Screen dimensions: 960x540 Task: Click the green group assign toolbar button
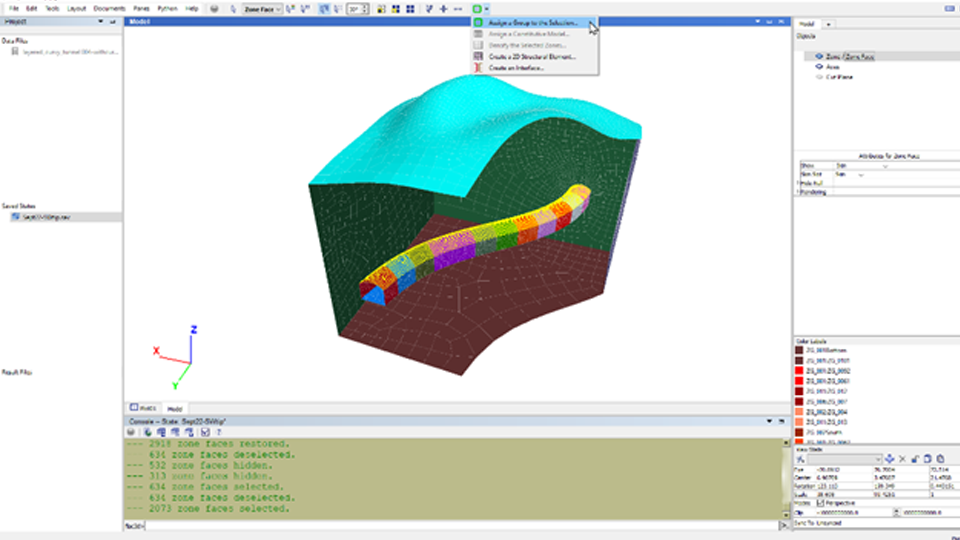coord(477,9)
